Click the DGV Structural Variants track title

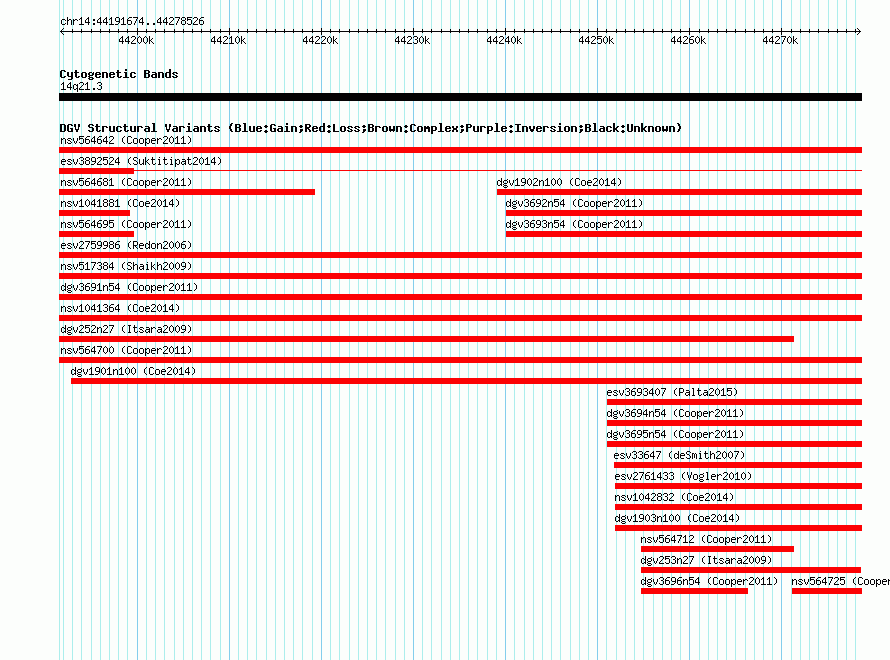pyautogui.click(x=371, y=128)
